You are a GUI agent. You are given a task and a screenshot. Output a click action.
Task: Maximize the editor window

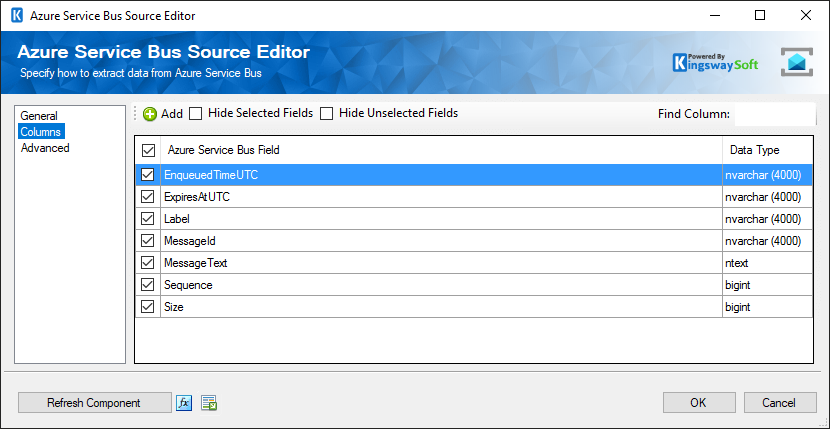tap(760, 15)
